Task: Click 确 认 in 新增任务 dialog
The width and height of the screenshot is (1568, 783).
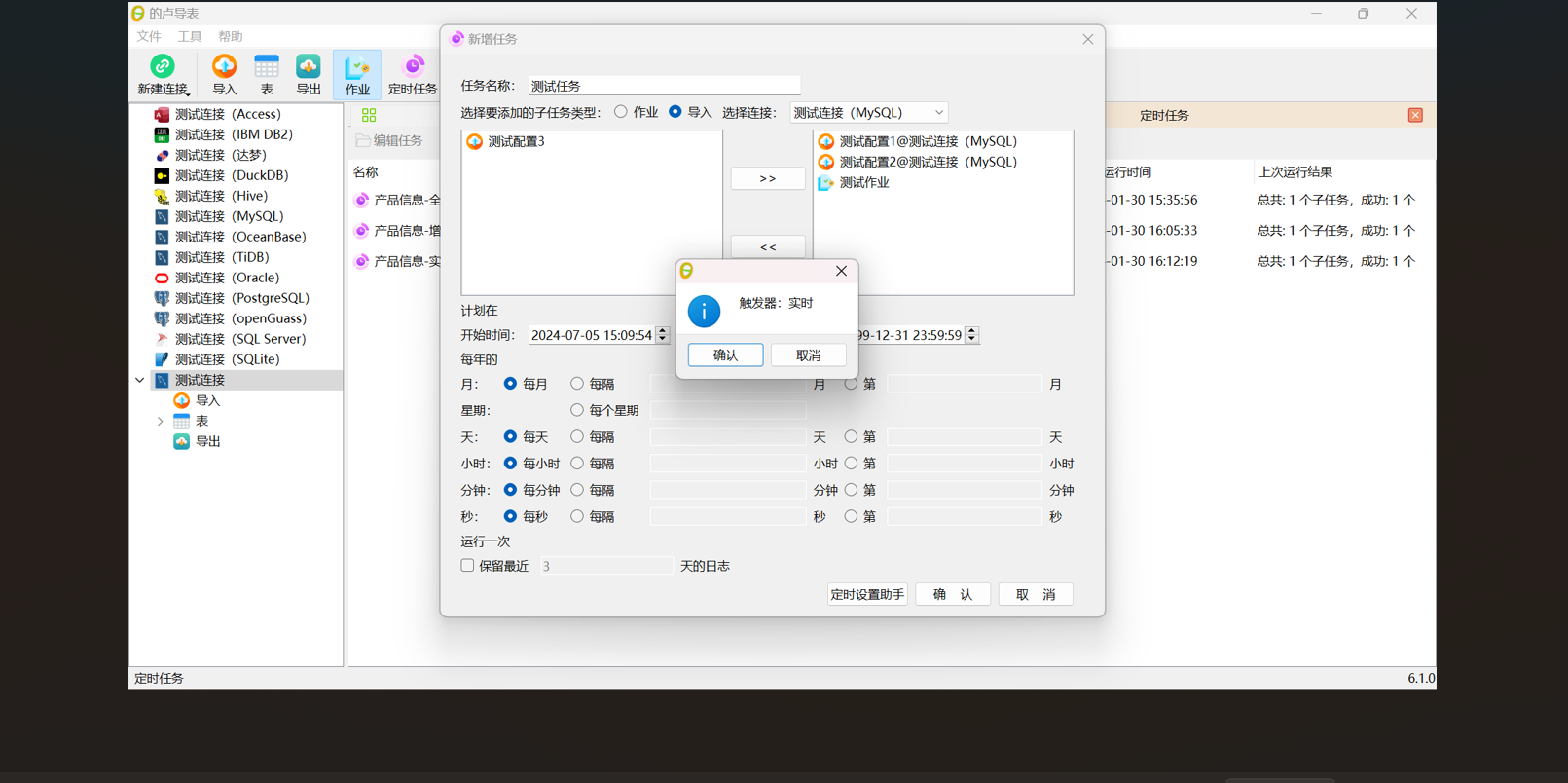Action: [x=953, y=594]
